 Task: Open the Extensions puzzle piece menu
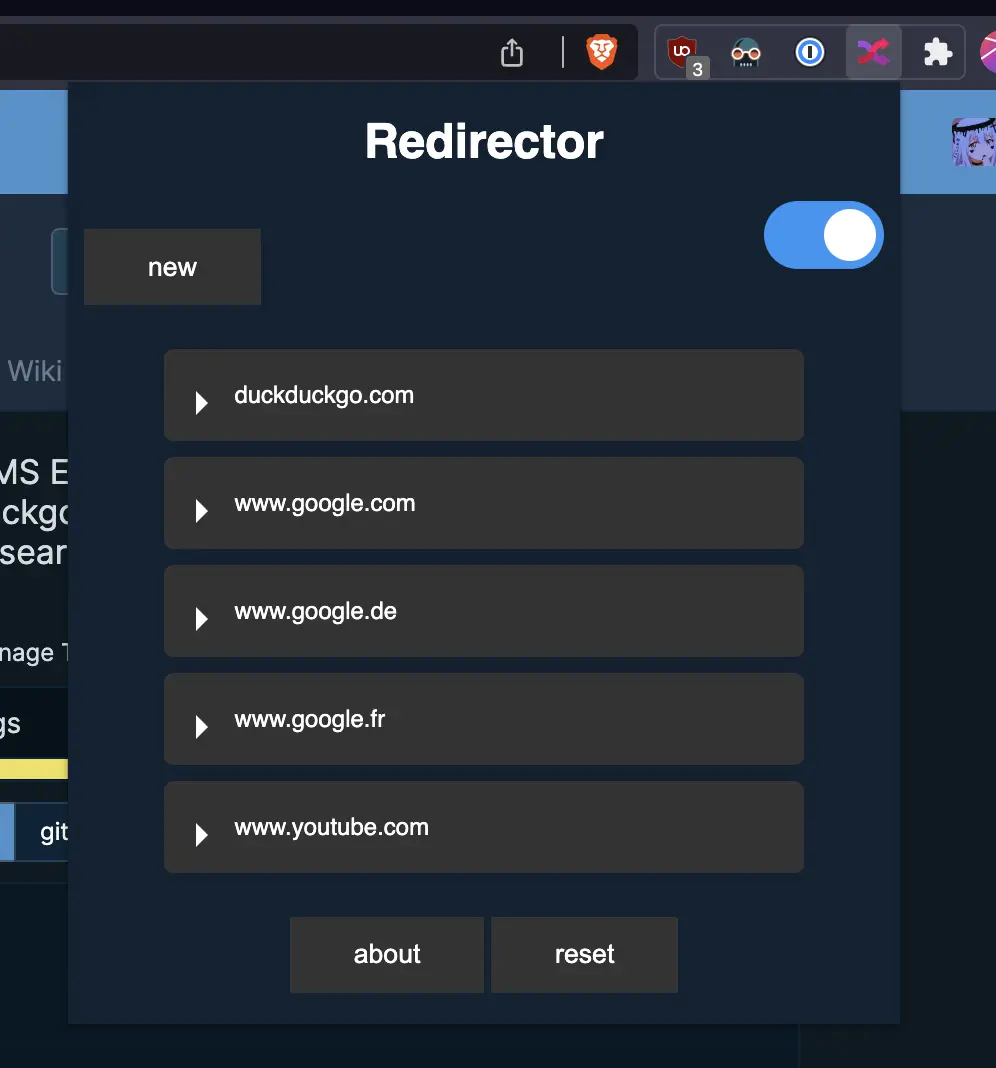[x=937, y=52]
